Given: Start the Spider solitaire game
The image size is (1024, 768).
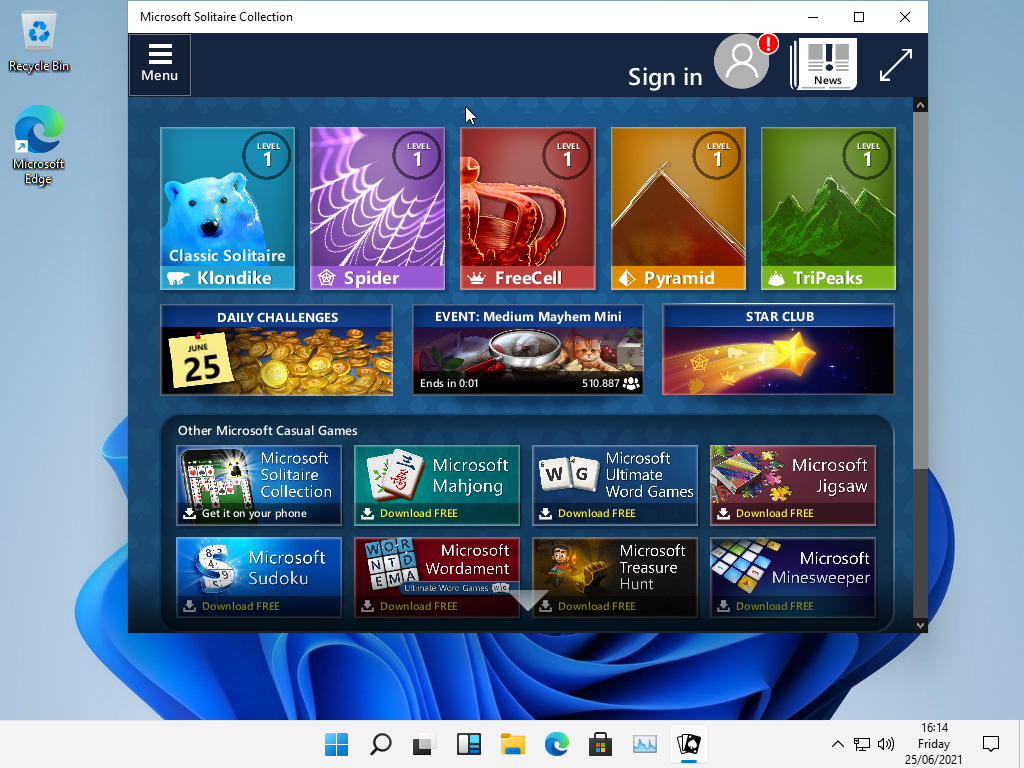Looking at the screenshot, I should [377, 208].
